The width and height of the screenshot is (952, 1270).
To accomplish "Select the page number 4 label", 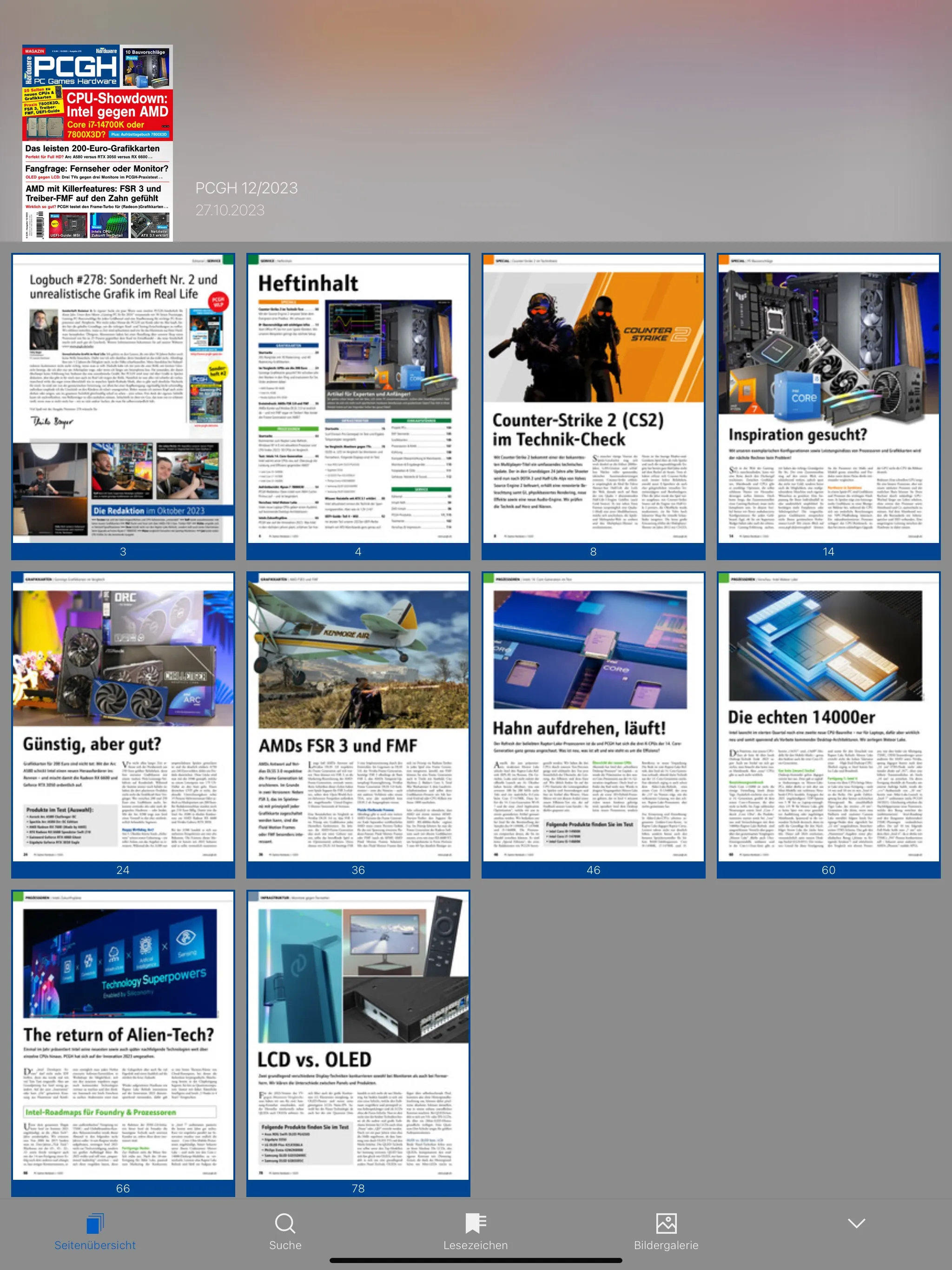I will click(358, 552).
